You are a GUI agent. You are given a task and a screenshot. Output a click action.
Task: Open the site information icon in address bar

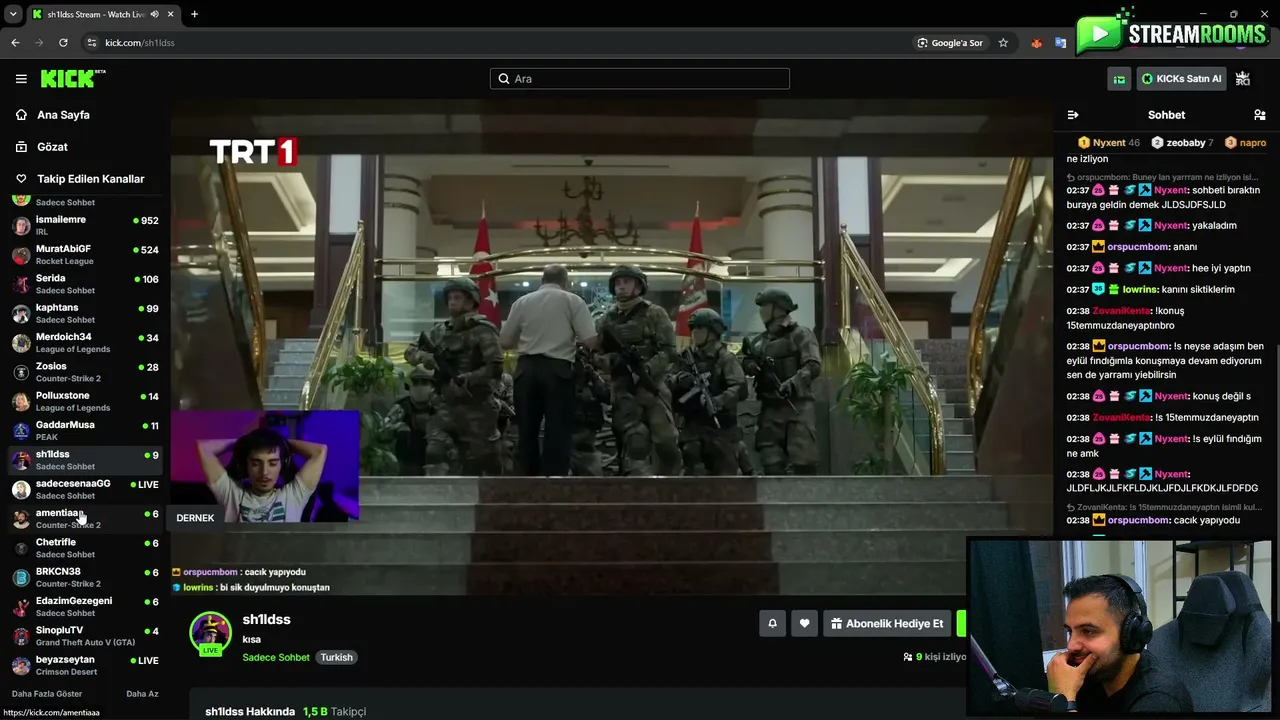pyautogui.click(x=91, y=43)
